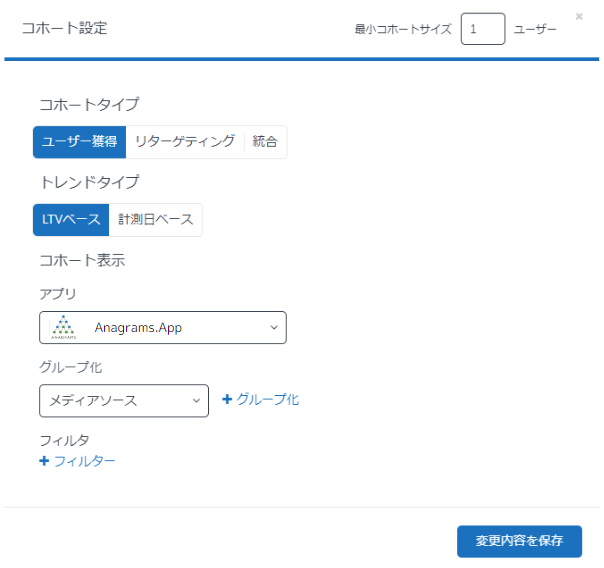
Task: Focus the 最小コホートサイズ number input field
Action: coord(482,30)
